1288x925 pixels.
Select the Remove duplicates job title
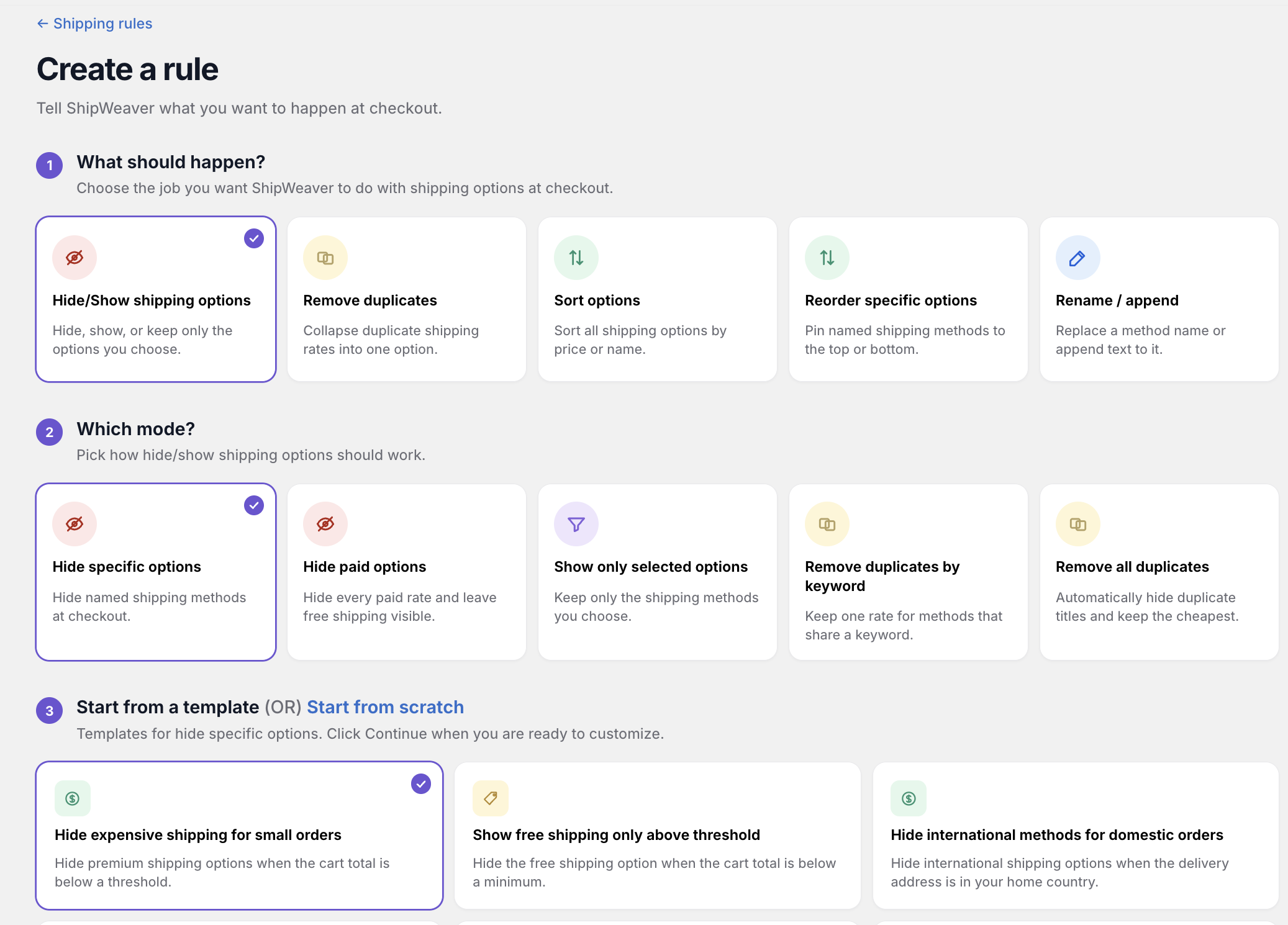coord(370,300)
